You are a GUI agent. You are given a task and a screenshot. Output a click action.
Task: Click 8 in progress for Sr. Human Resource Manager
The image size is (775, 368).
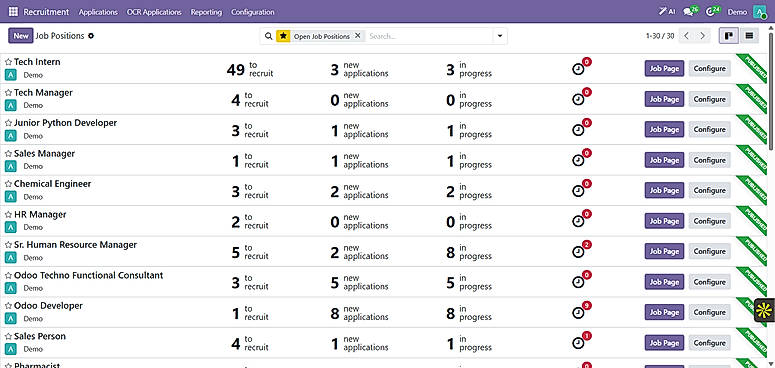[x=469, y=252]
